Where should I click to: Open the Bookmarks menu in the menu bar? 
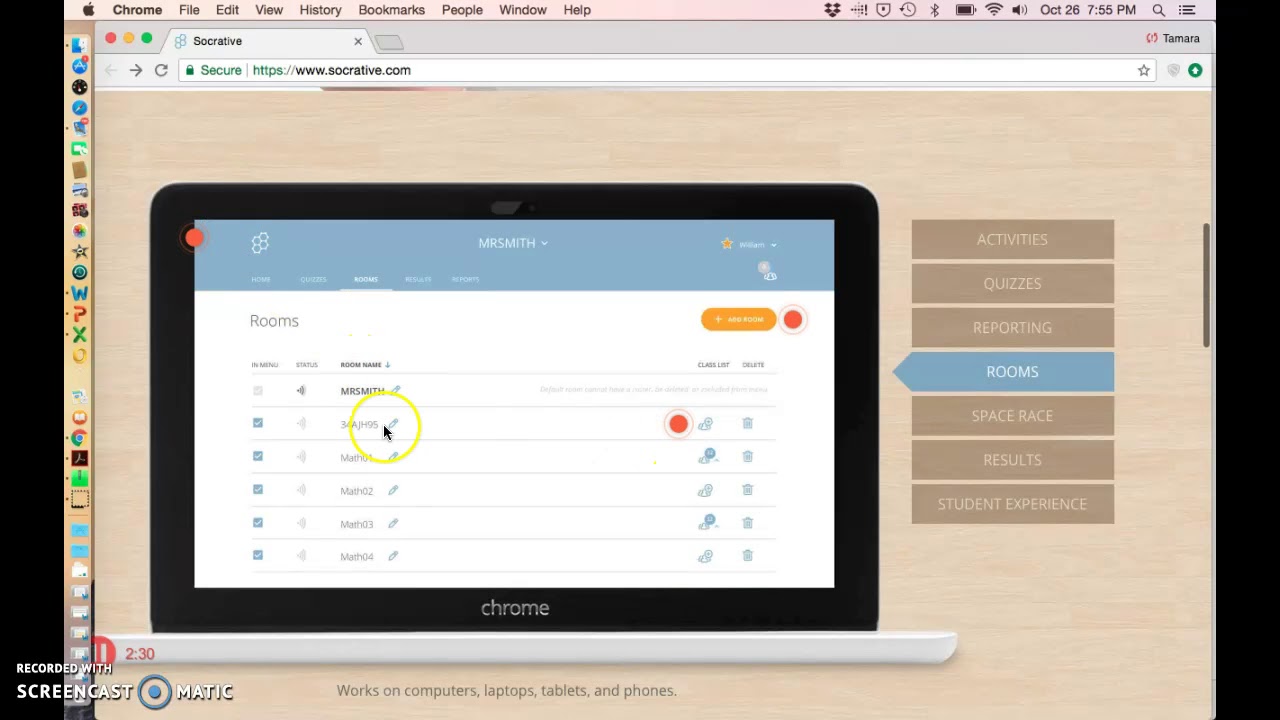(x=391, y=10)
